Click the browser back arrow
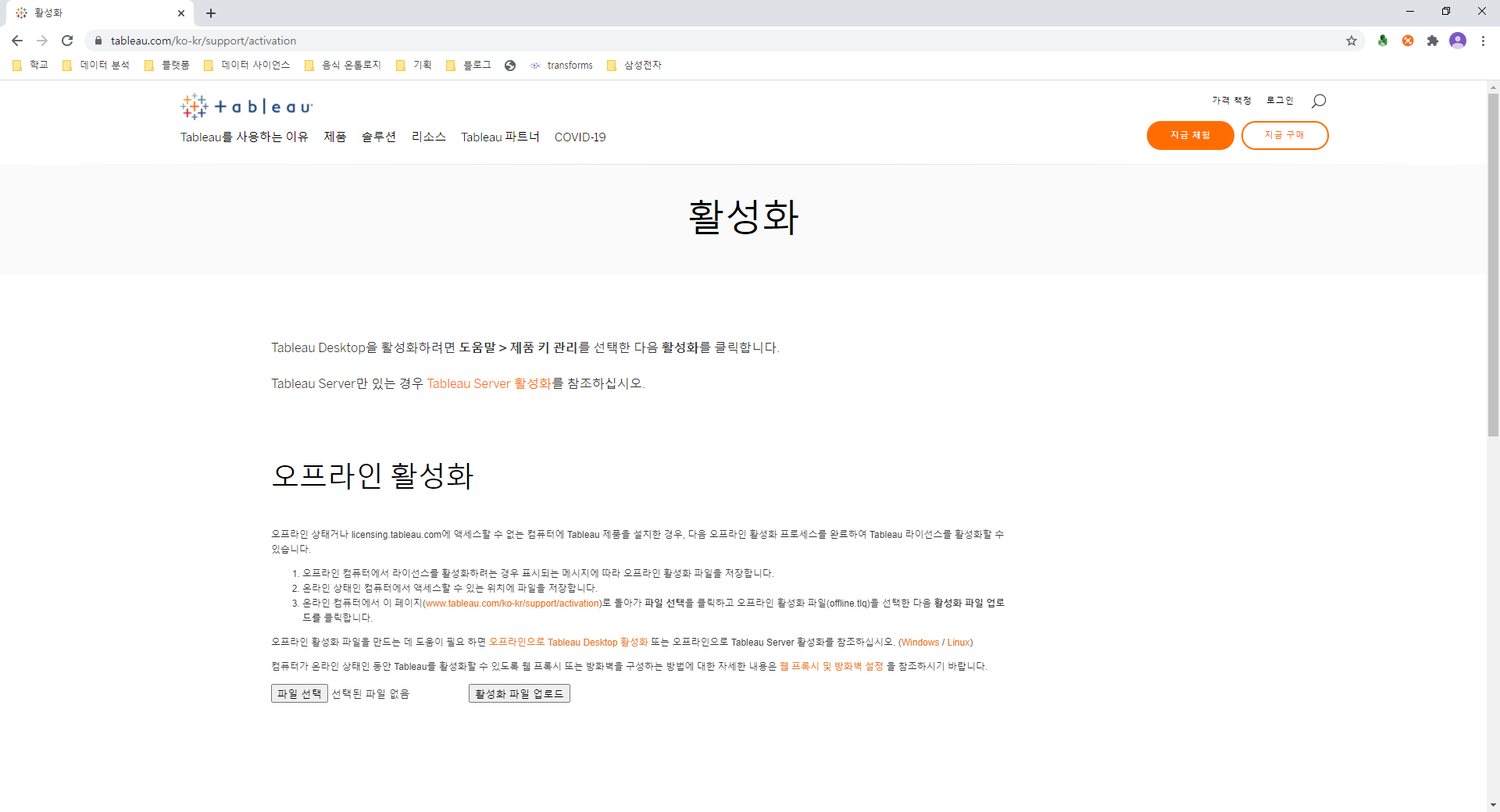 click(x=17, y=41)
